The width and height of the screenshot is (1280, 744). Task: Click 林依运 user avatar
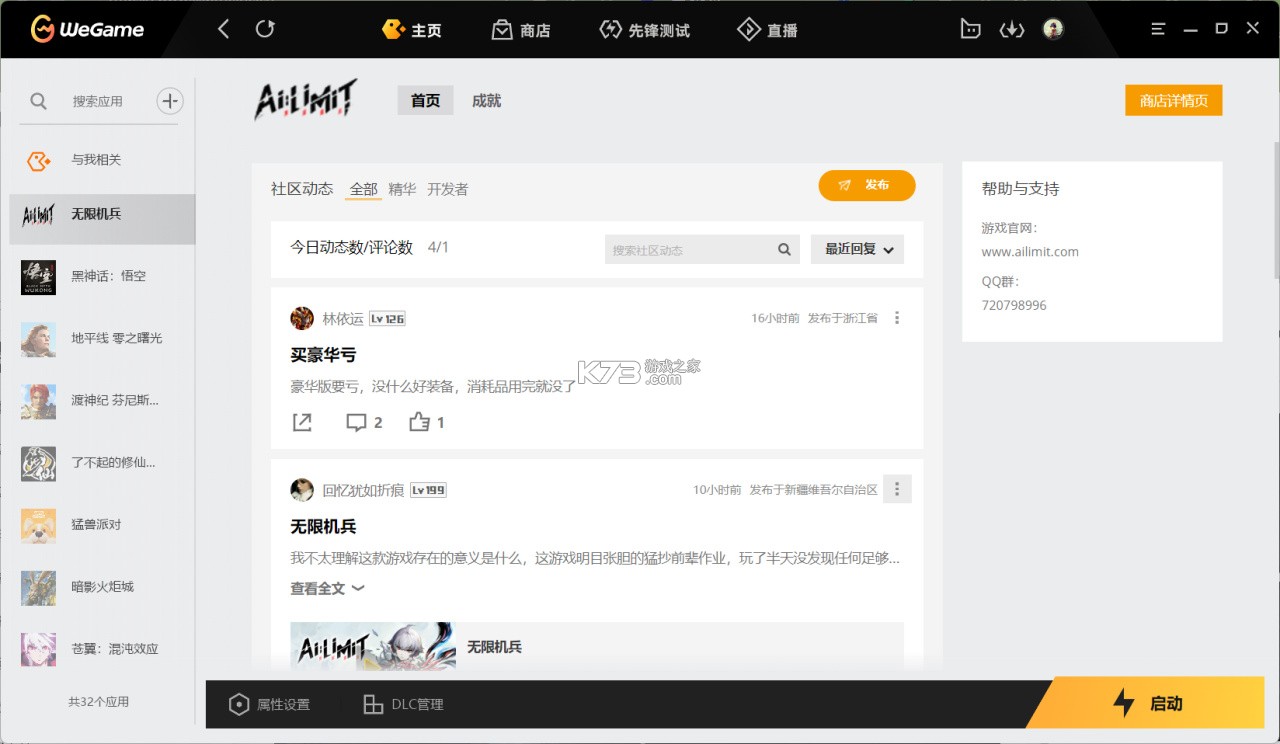pyautogui.click(x=302, y=318)
